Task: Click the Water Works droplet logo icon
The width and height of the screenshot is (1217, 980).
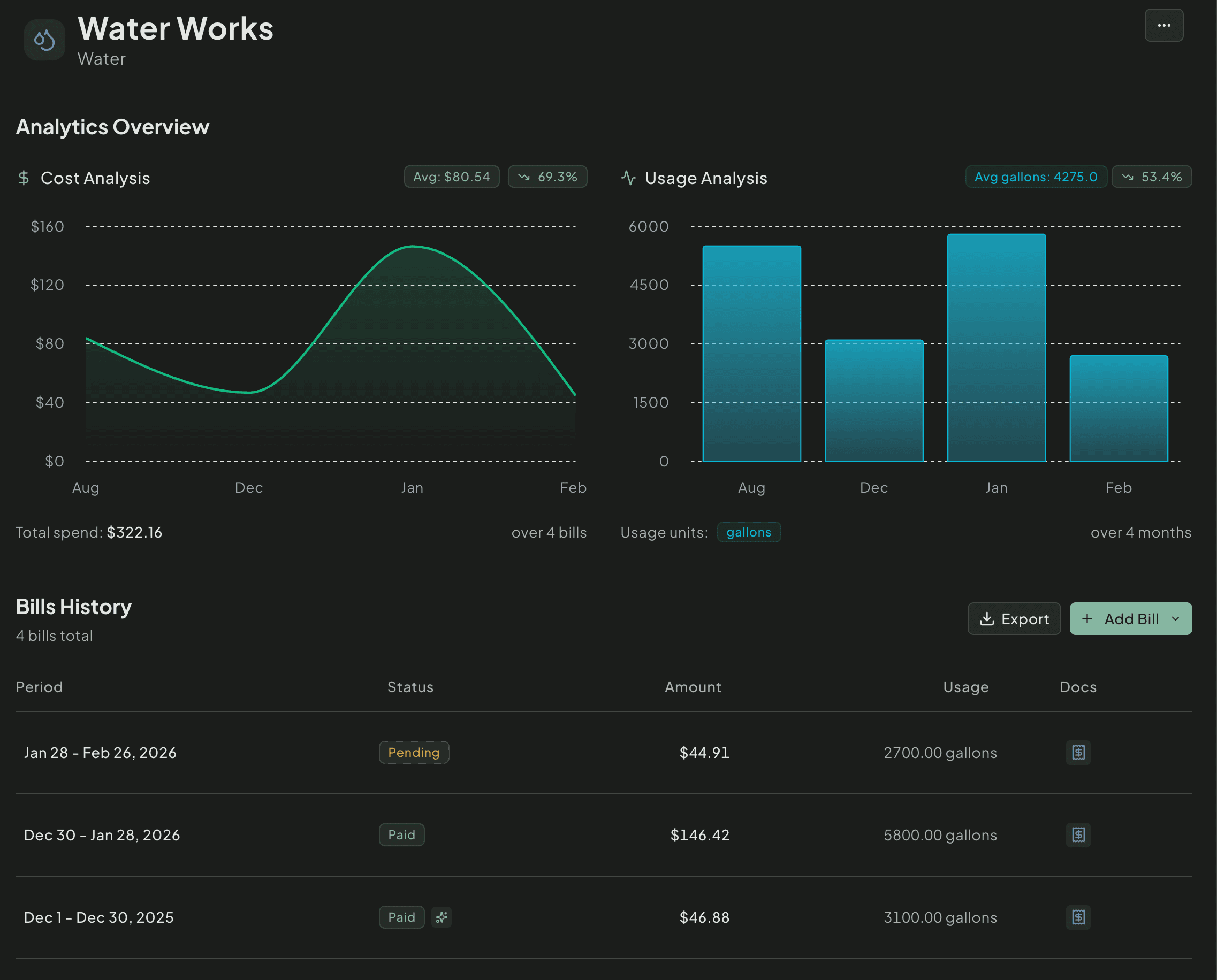Action: tap(44, 40)
